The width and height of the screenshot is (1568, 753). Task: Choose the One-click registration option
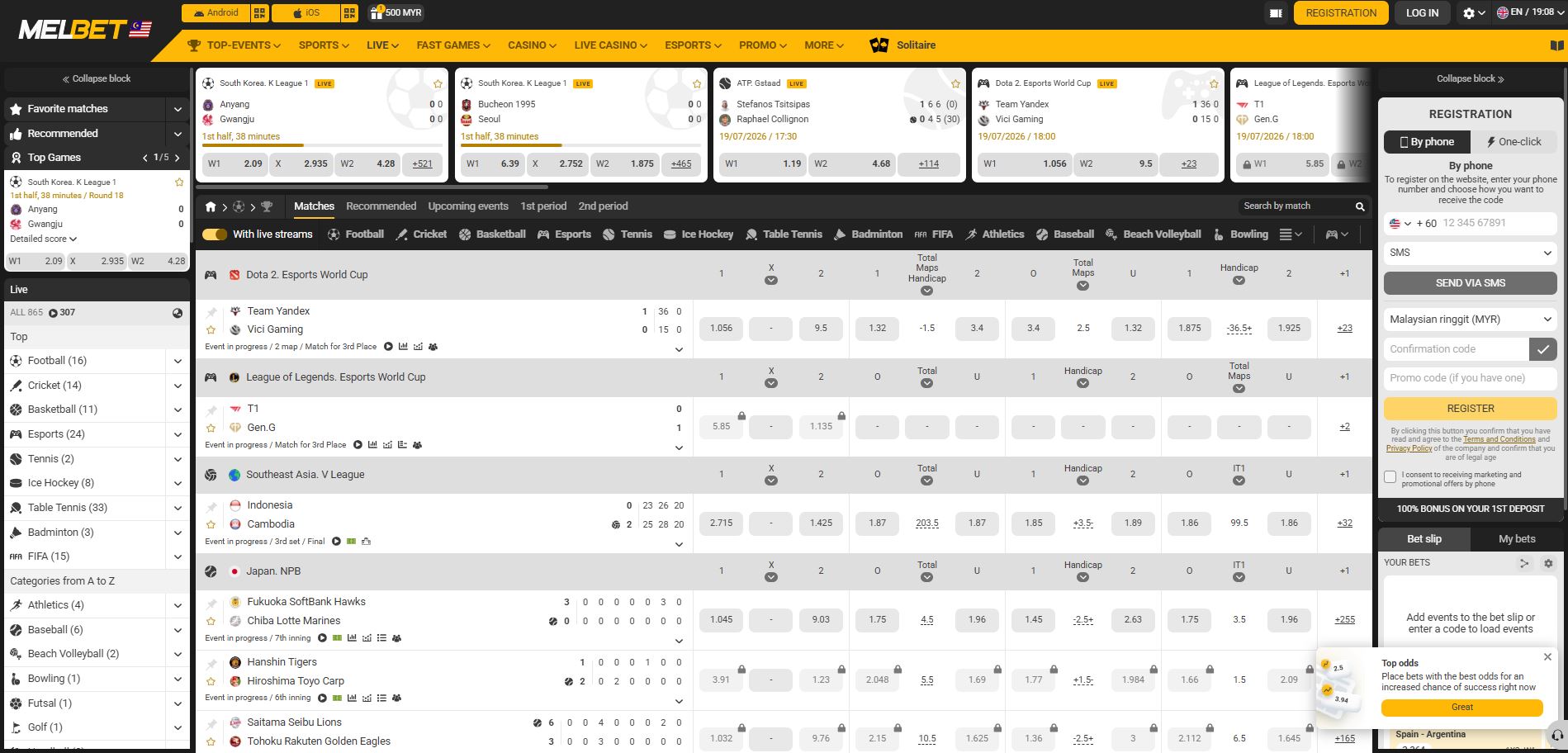(1514, 142)
